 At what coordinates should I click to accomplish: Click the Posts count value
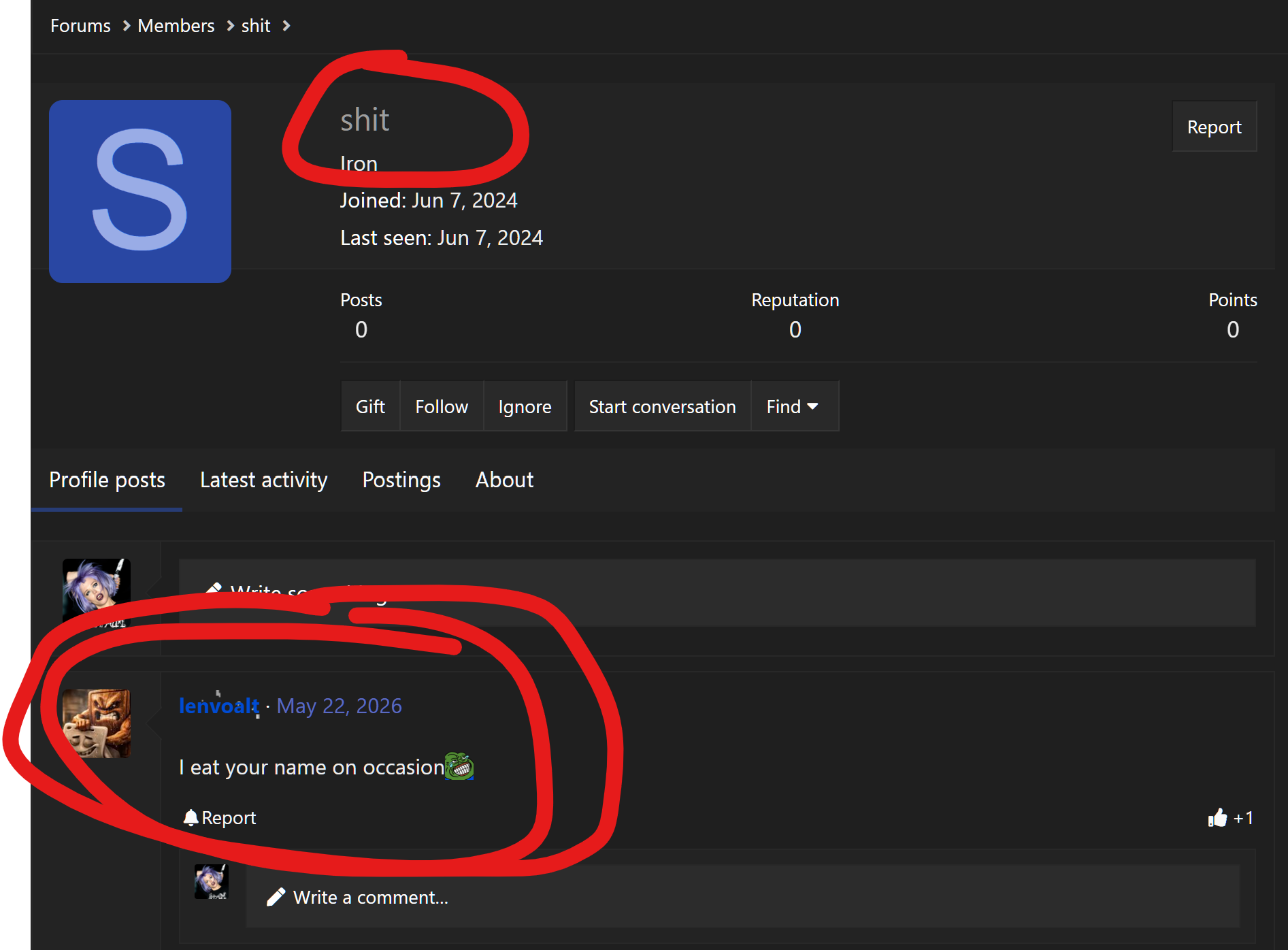(x=361, y=329)
